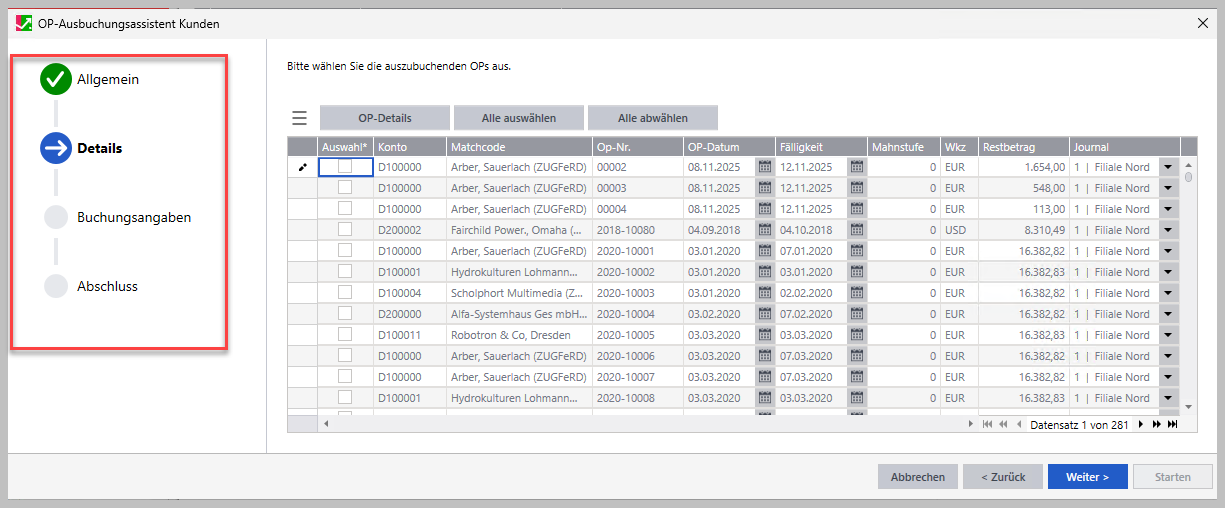Tick Auswahl checkbox for OP 00002
Screen dimensions: 1225x508
[x=345, y=167]
